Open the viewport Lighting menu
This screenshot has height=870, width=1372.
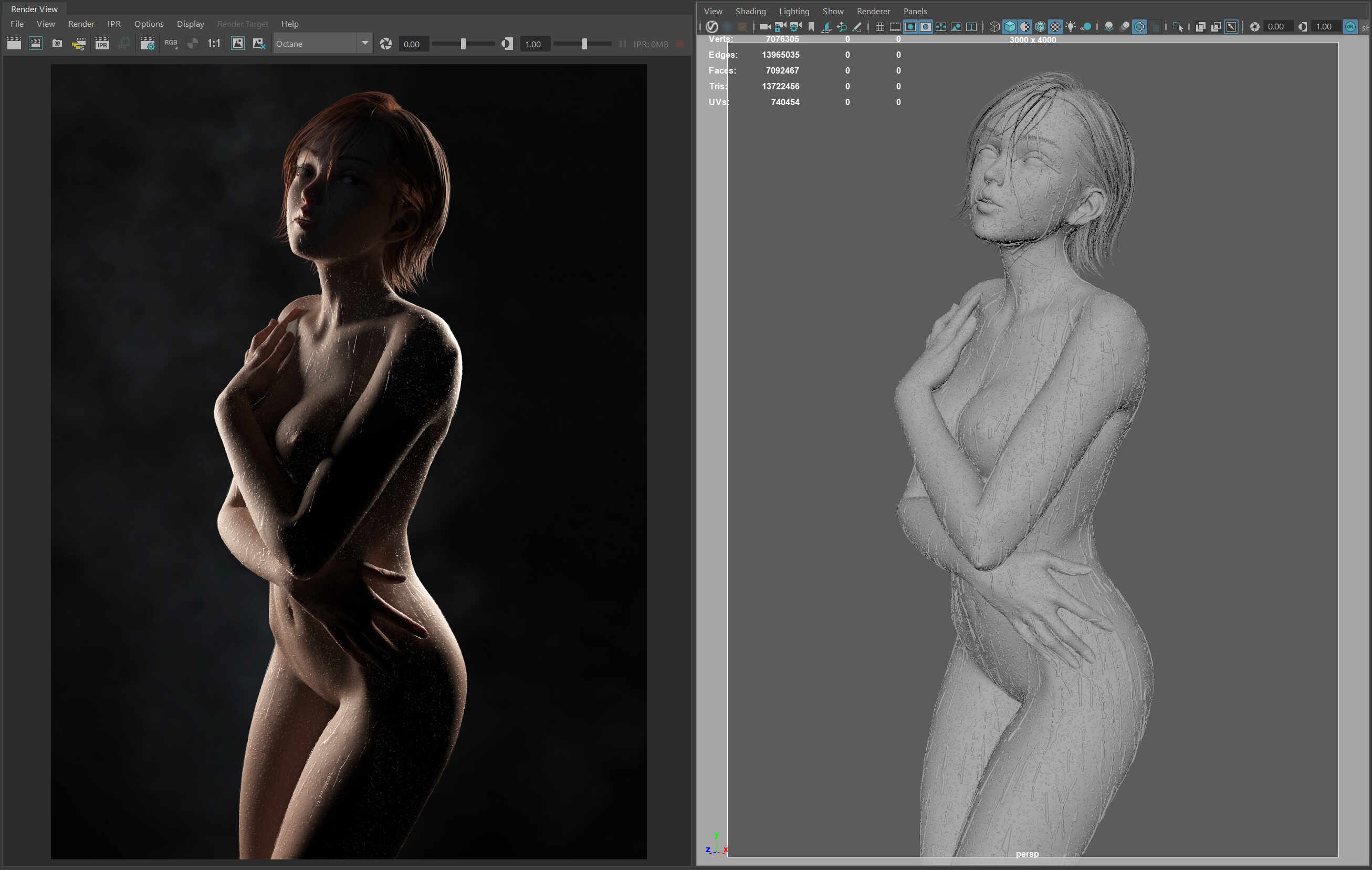[x=794, y=12]
